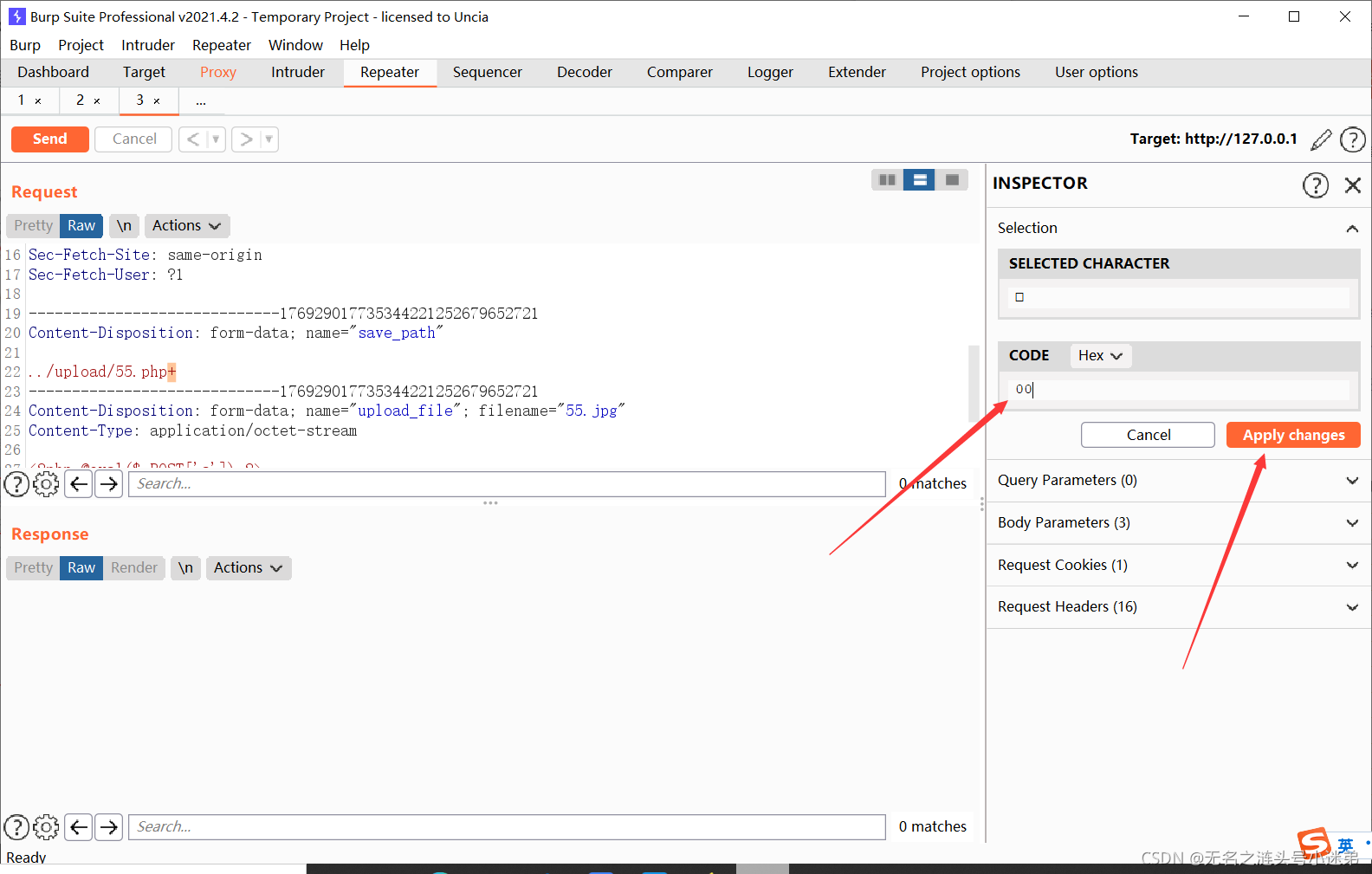Open Response search settings gear

pyautogui.click(x=46, y=827)
